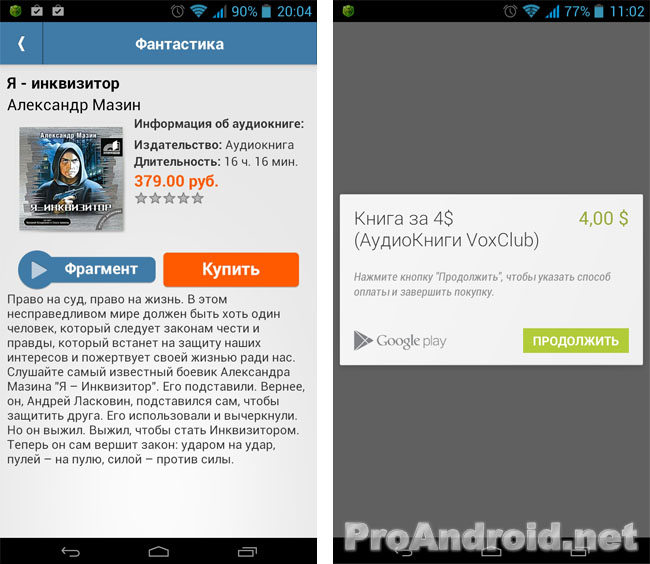Tap the Android home button, left phone
Image resolution: width=650 pixels, height=564 pixels.
159,551
